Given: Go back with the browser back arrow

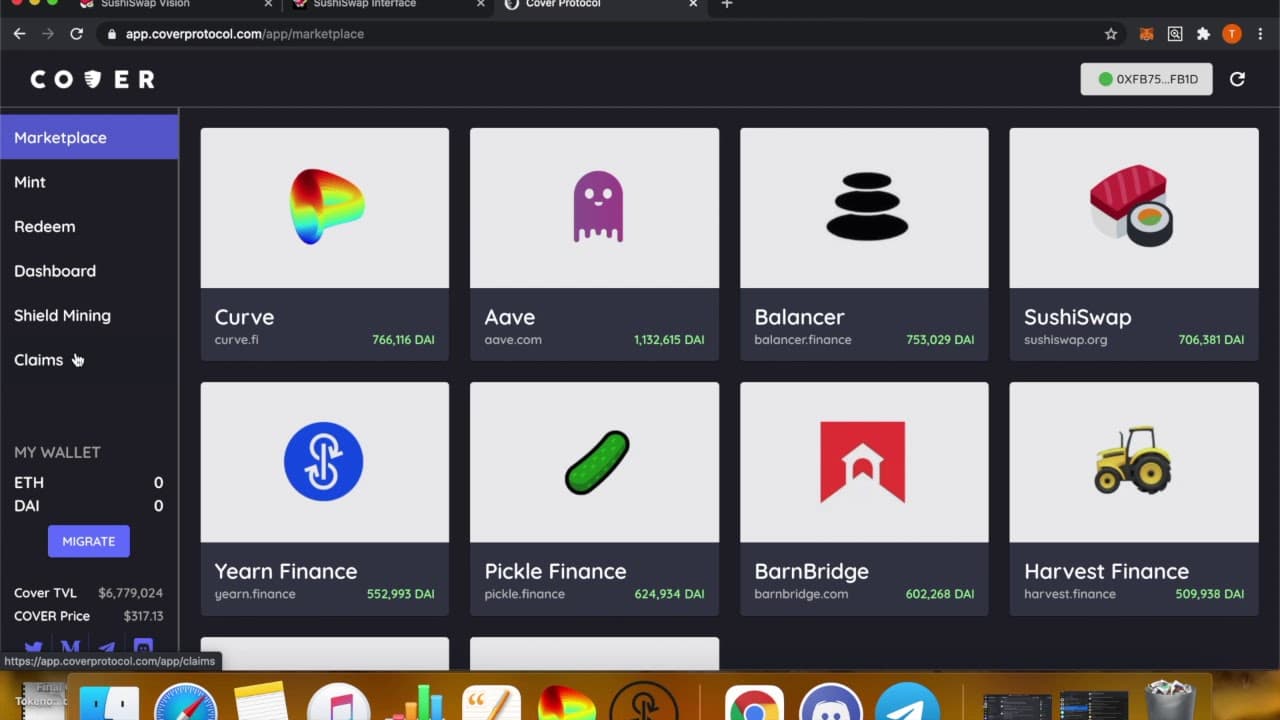Looking at the screenshot, I should click(x=19, y=34).
